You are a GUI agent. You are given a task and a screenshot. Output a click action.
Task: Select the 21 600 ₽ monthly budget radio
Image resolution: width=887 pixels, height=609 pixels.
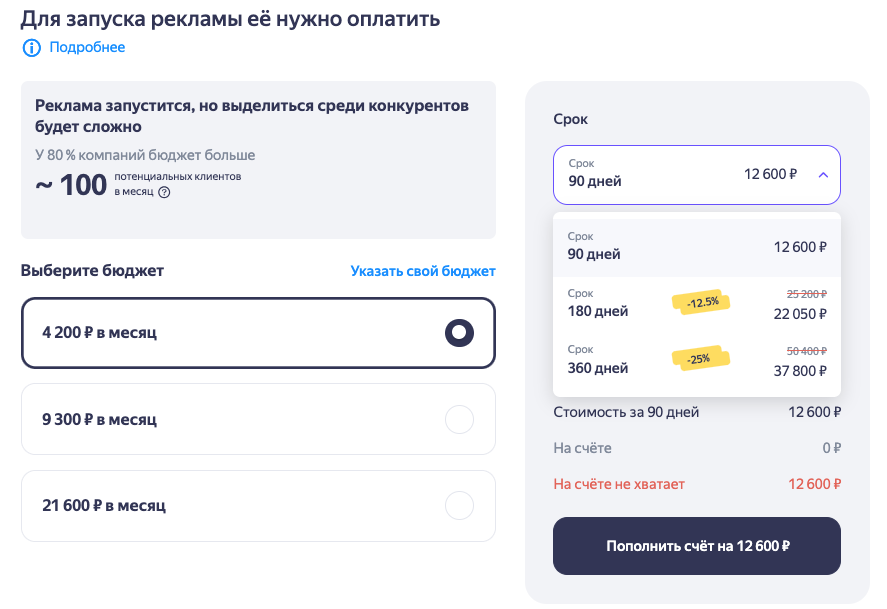pyautogui.click(x=459, y=506)
